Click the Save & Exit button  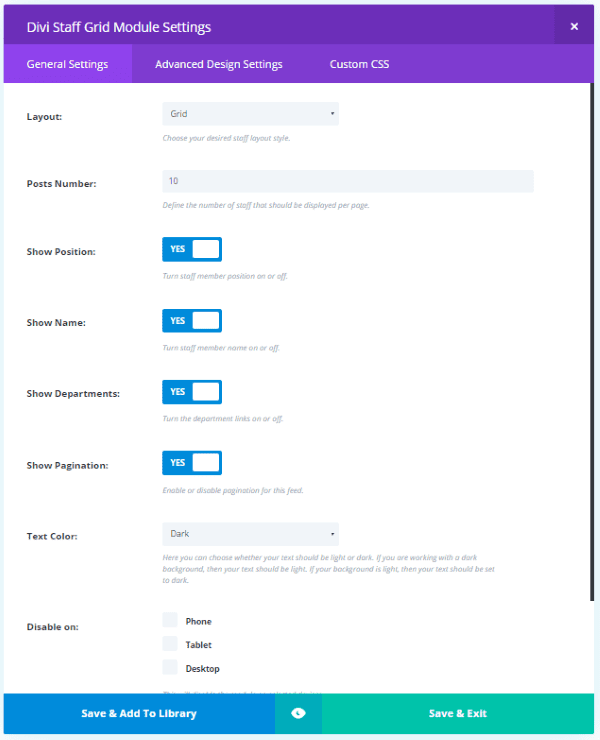click(458, 713)
